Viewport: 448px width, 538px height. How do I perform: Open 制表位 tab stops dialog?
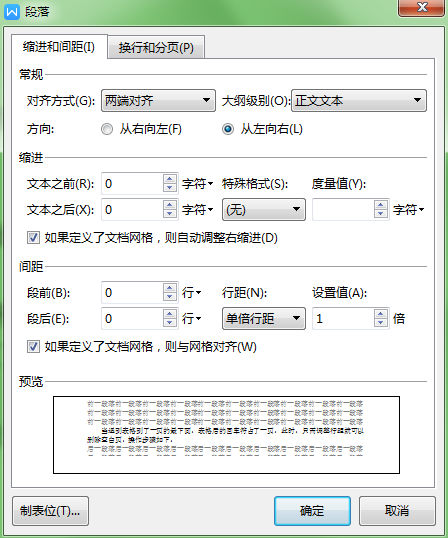[x=50, y=511]
